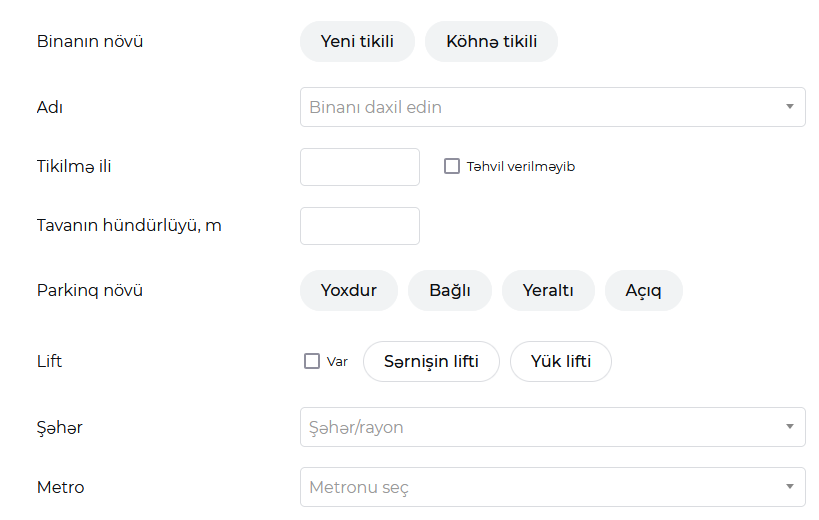This screenshot has height=520, width=819.
Task: Click the Təhvil verilməyib label text
Action: tap(521, 167)
